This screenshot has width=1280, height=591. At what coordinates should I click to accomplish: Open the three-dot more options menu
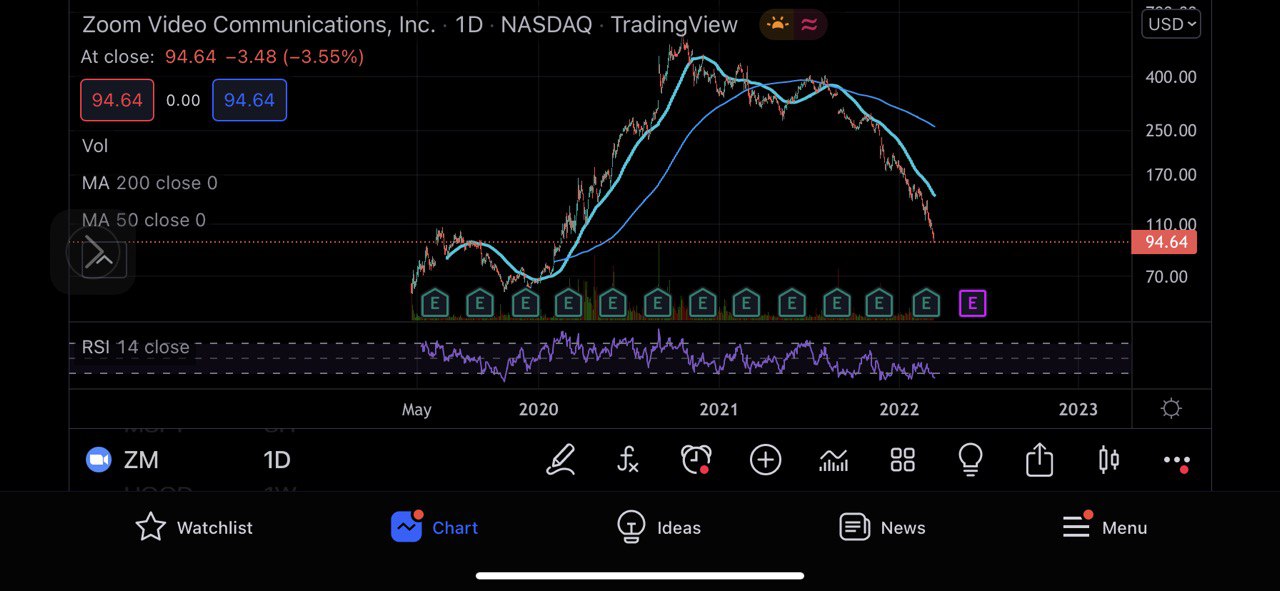[x=1177, y=461]
